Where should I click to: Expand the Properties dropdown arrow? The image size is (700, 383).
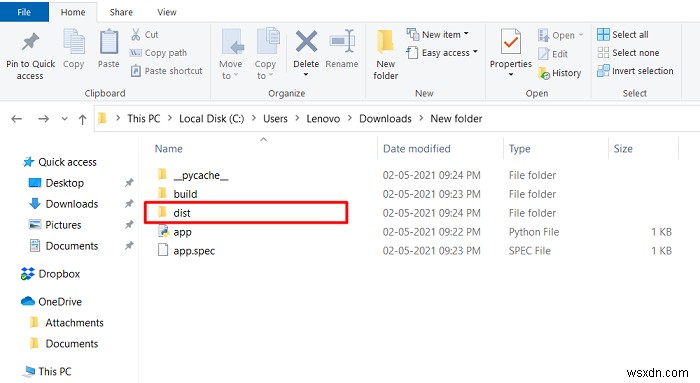coord(511,75)
